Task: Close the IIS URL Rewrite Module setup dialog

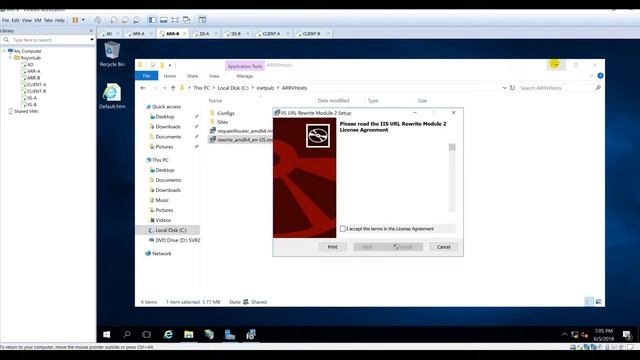Action: tap(453, 113)
